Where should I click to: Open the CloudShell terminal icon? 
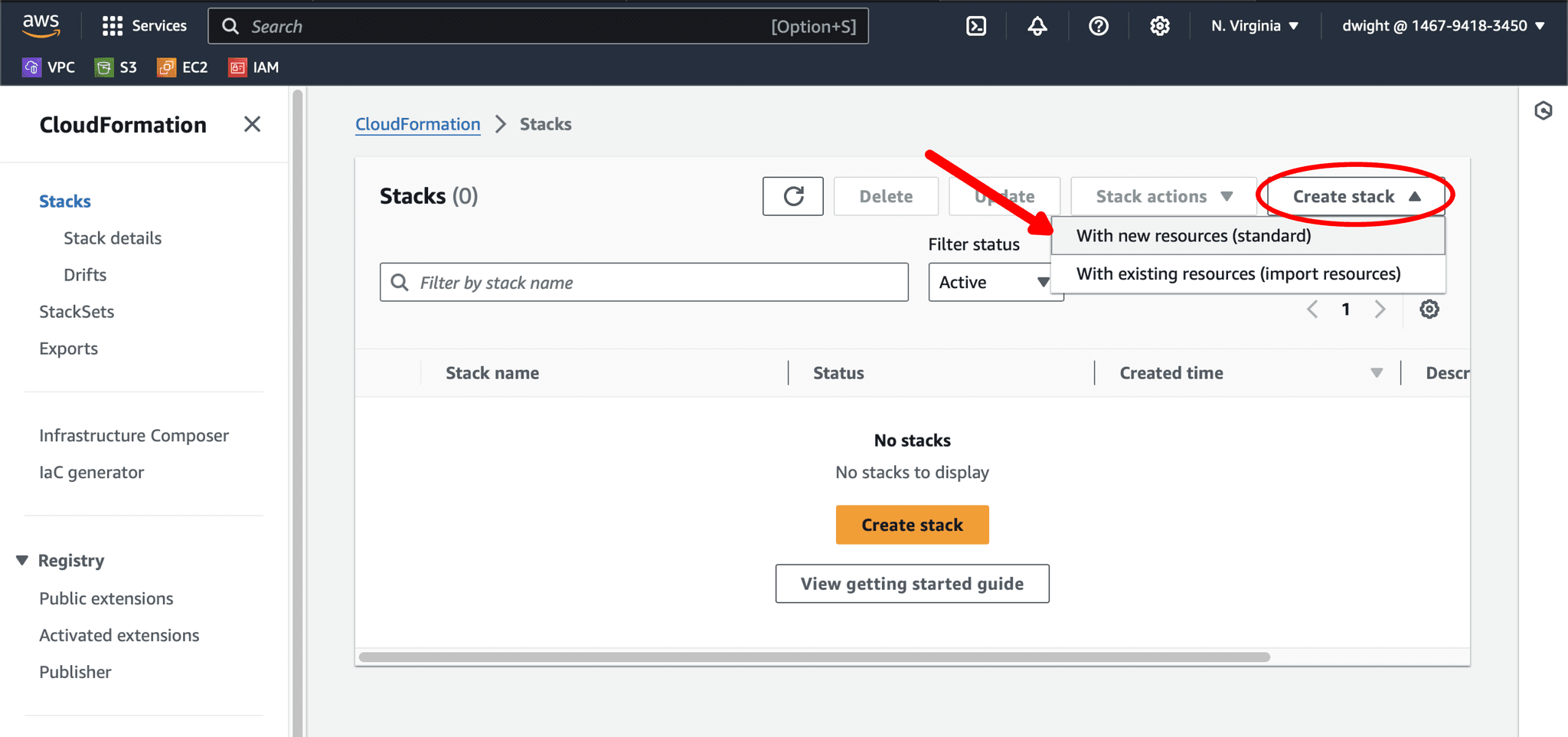[x=976, y=26]
